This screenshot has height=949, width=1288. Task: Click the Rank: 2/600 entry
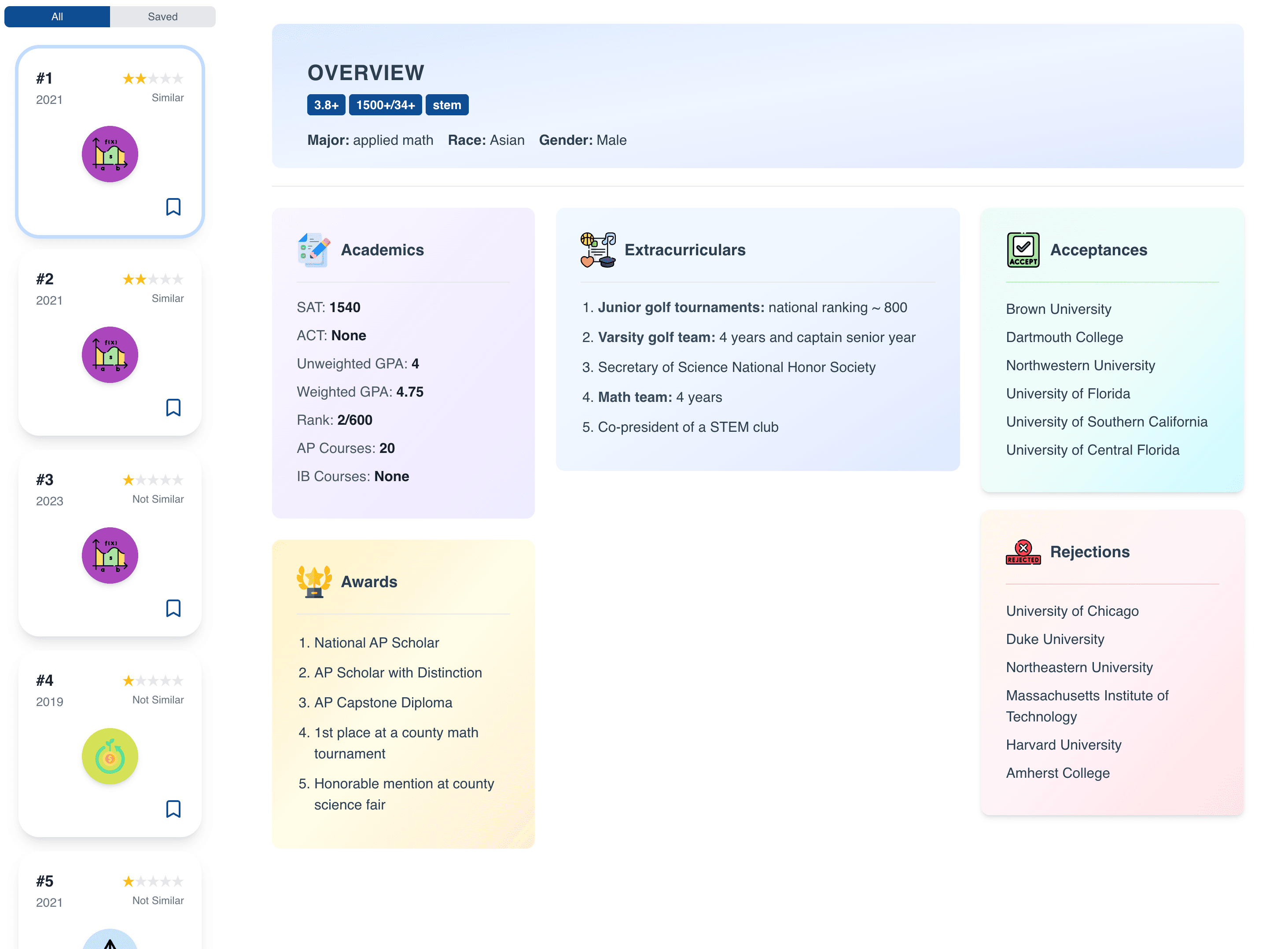(x=335, y=420)
